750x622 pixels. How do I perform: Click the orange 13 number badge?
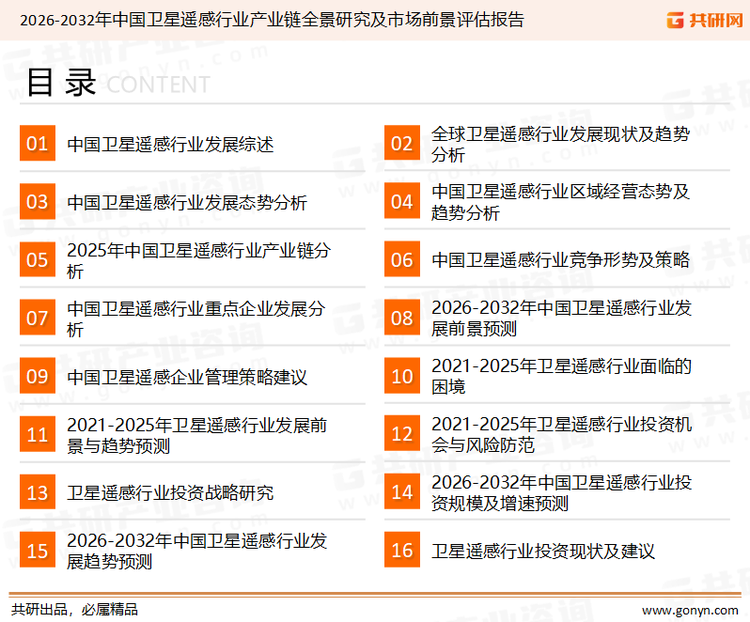pyautogui.click(x=37, y=492)
